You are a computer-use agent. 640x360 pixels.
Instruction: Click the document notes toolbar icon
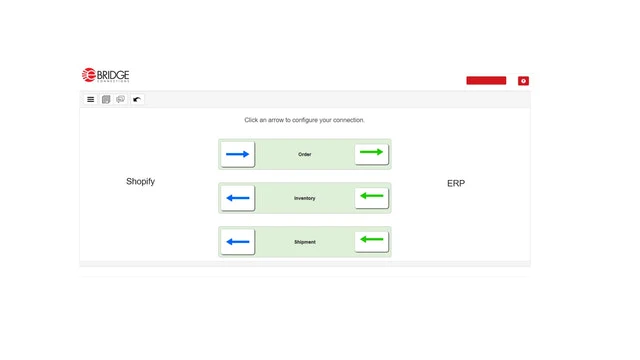pyautogui.click(x=106, y=99)
